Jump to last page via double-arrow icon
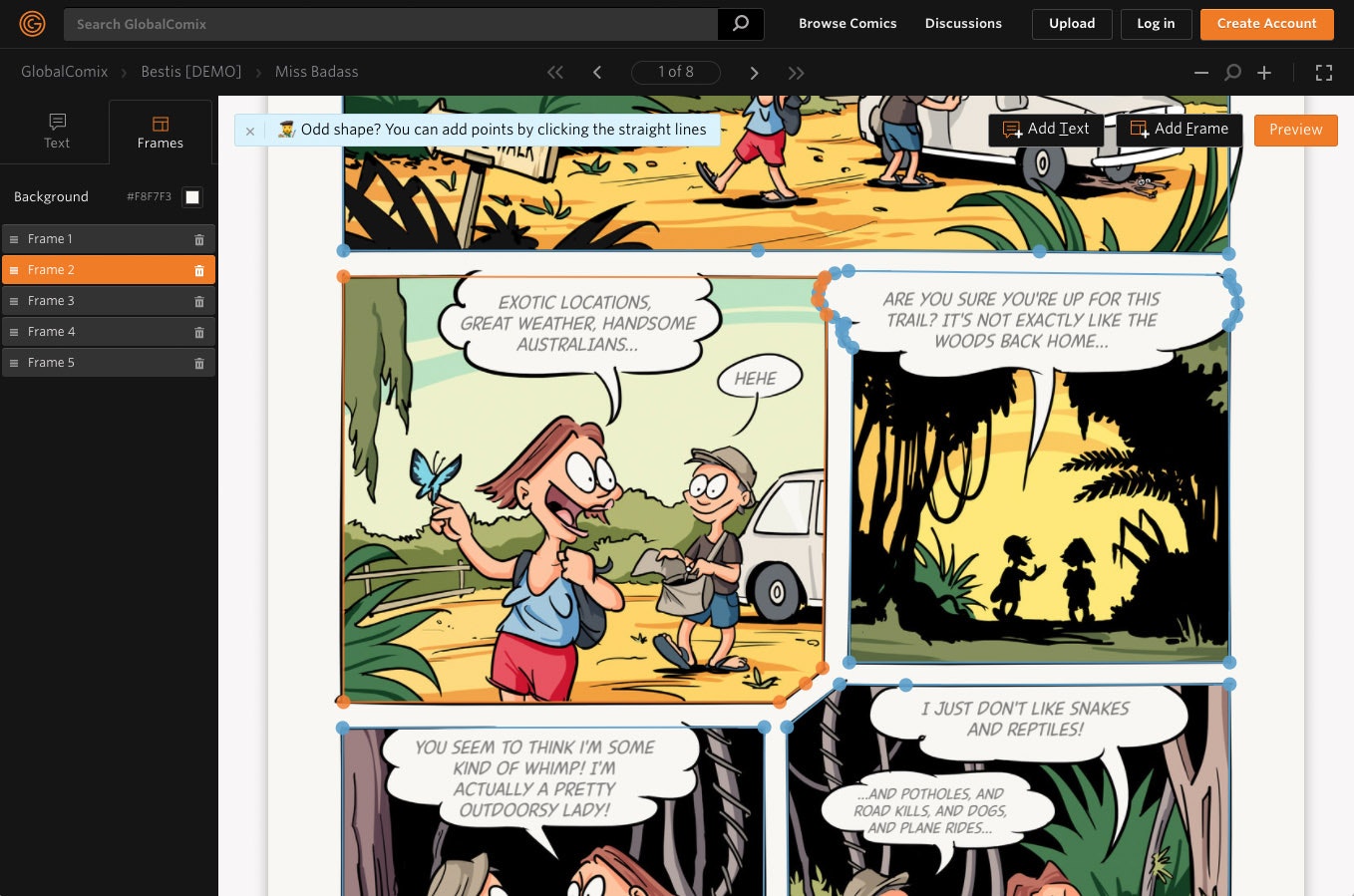The image size is (1354, 896). tap(796, 72)
